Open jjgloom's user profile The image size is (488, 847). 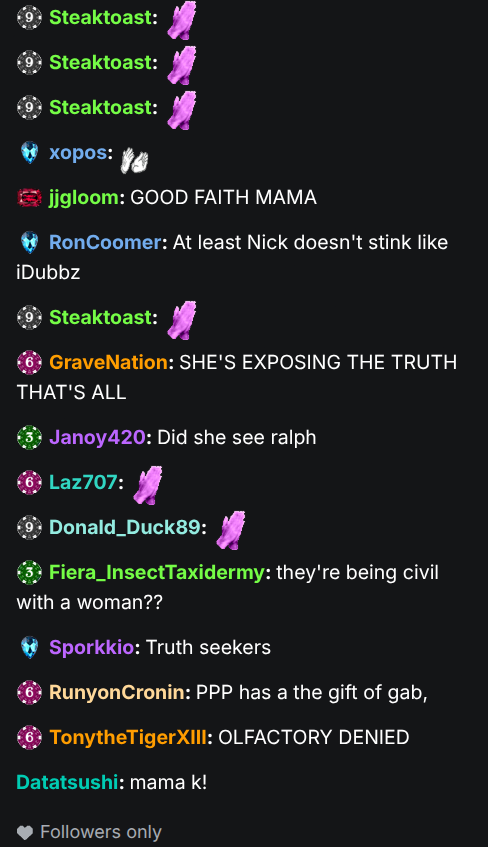point(84,198)
